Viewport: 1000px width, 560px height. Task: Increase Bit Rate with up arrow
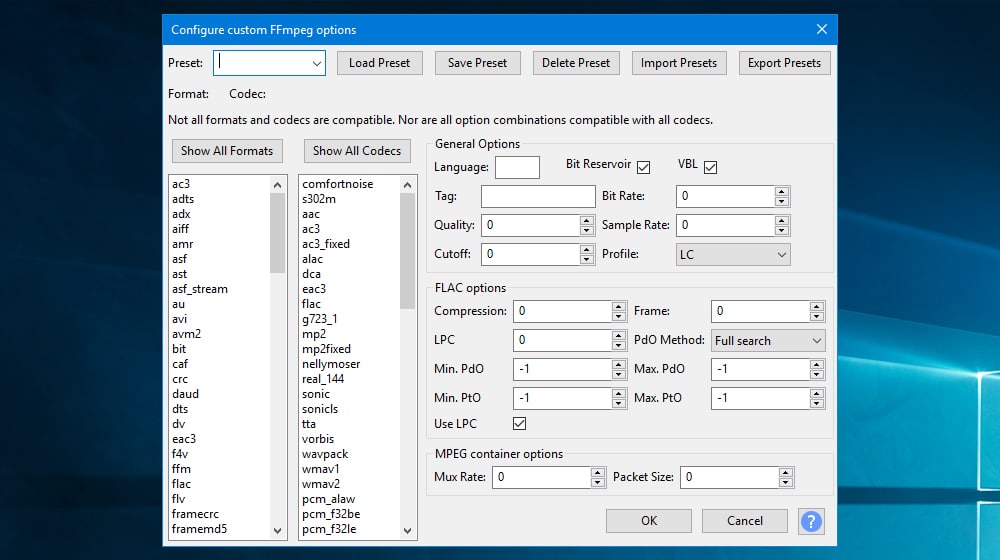tap(782, 191)
